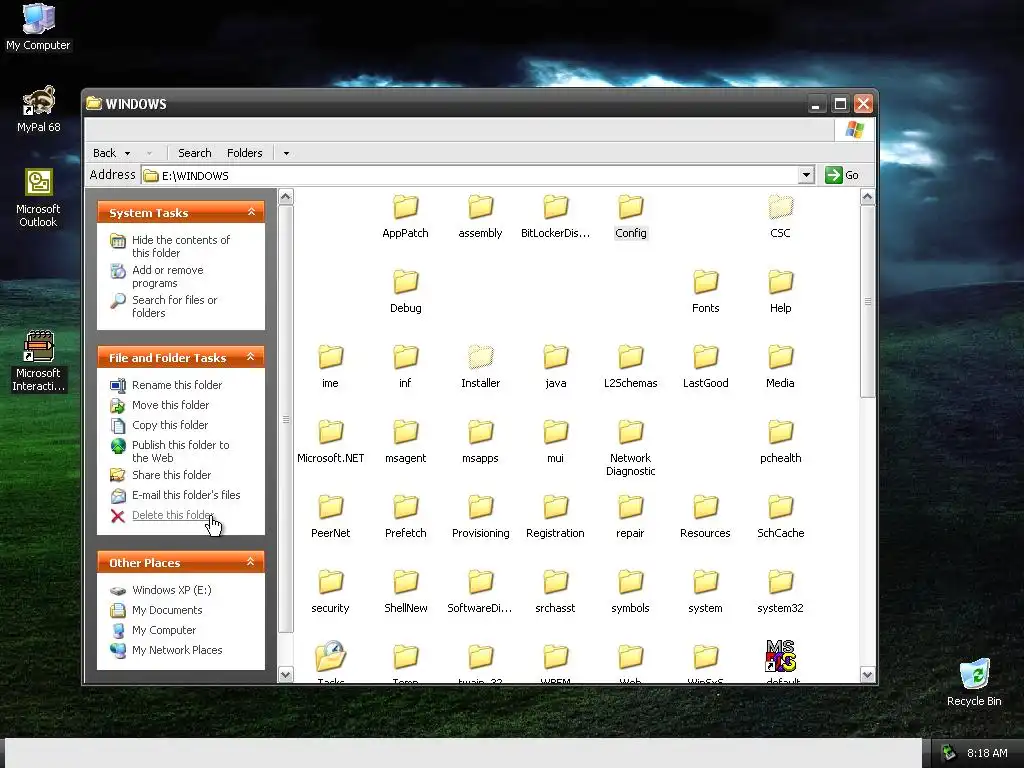Click the green Go button

tap(842, 175)
